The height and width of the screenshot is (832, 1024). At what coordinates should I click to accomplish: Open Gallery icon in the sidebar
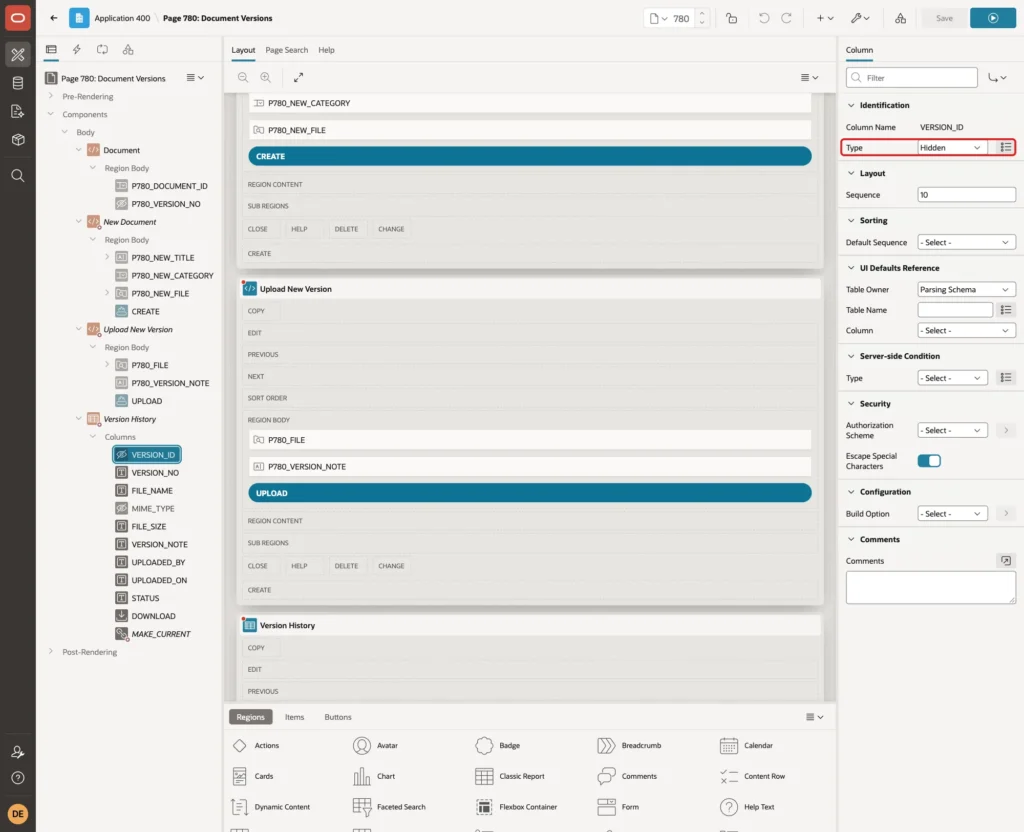pyautogui.click(x=18, y=140)
